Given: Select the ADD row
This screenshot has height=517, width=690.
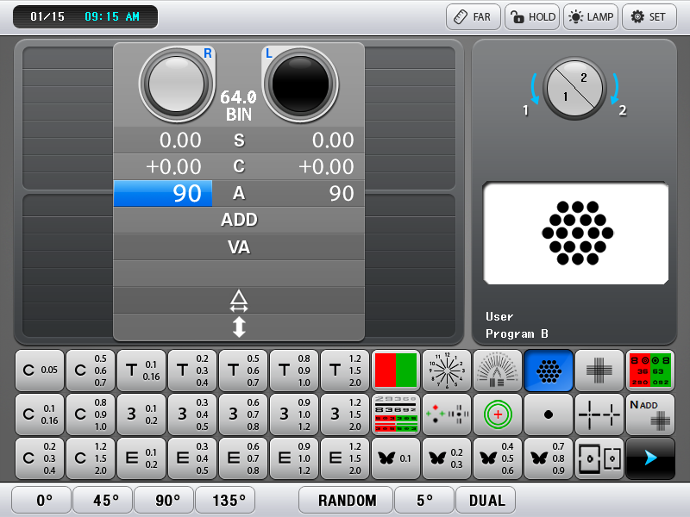Looking at the screenshot, I should tap(239, 220).
